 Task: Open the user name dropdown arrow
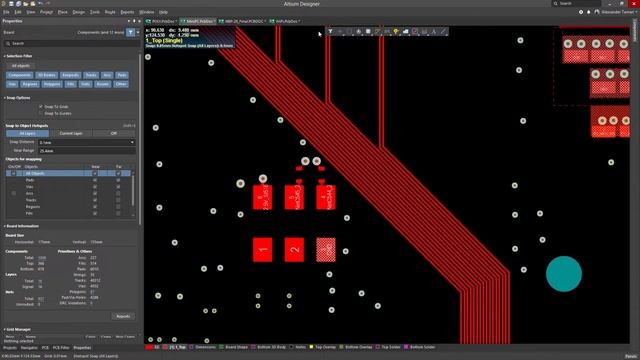pos(637,12)
